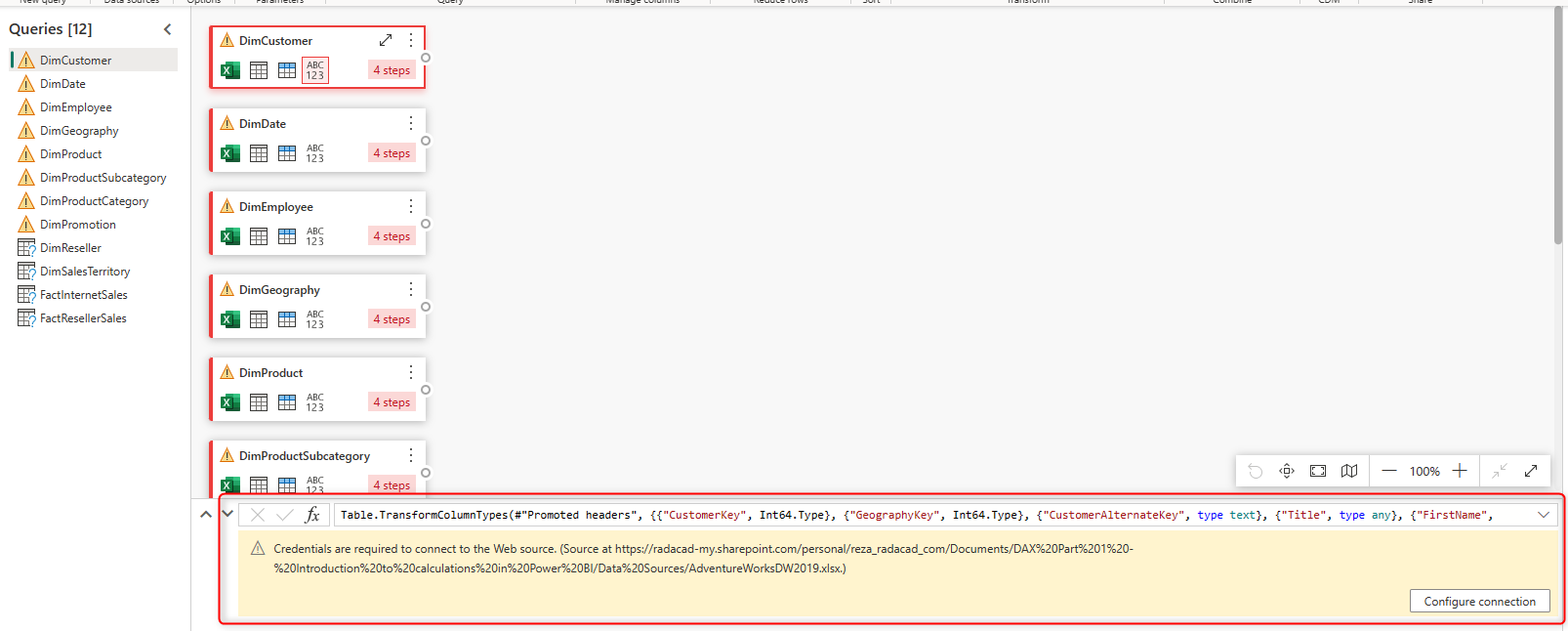
Task: Click the Excel source step icon in DimCustomer
Action: pyautogui.click(x=230, y=70)
